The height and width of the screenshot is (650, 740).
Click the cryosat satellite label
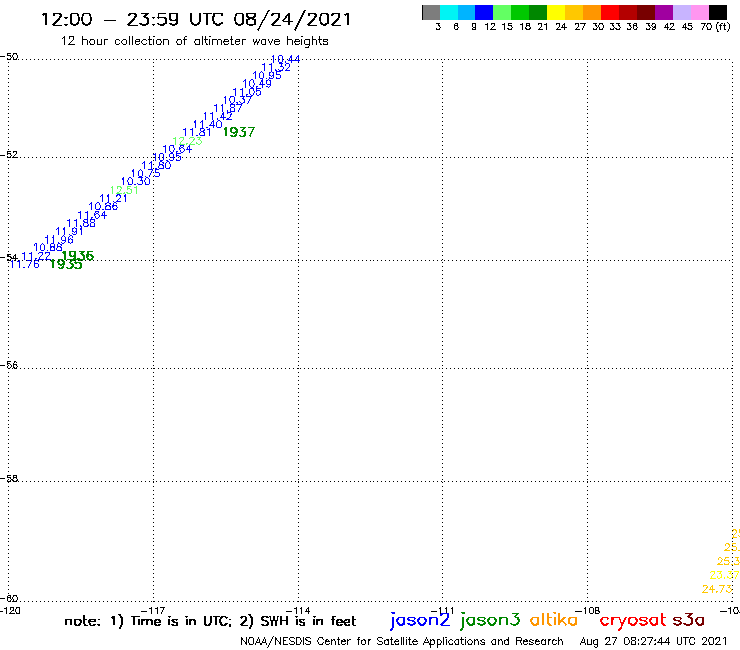(x=633, y=620)
